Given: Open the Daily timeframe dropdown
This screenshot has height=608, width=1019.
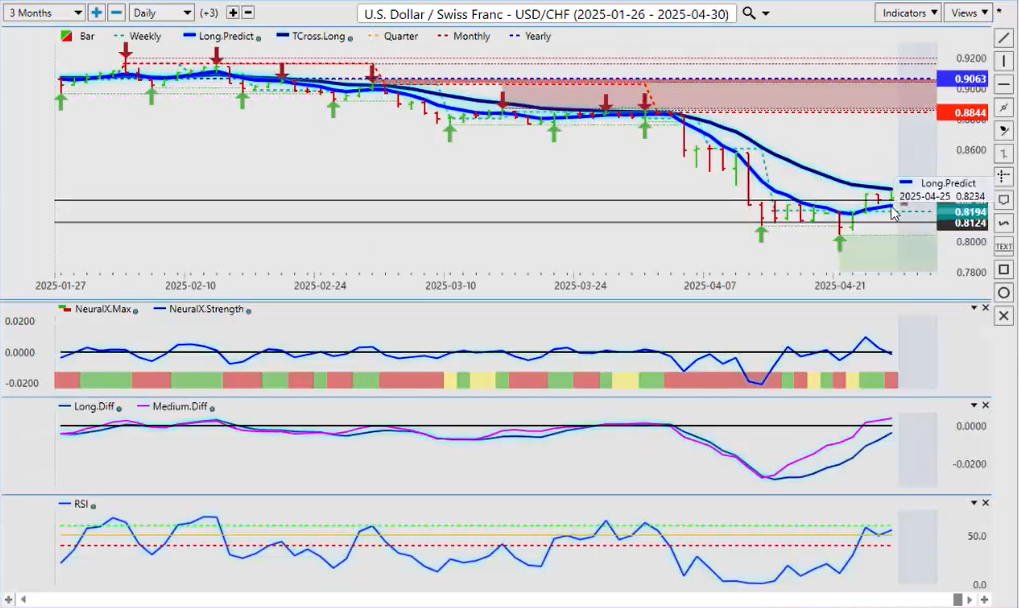Looking at the screenshot, I should click(x=161, y=13).
